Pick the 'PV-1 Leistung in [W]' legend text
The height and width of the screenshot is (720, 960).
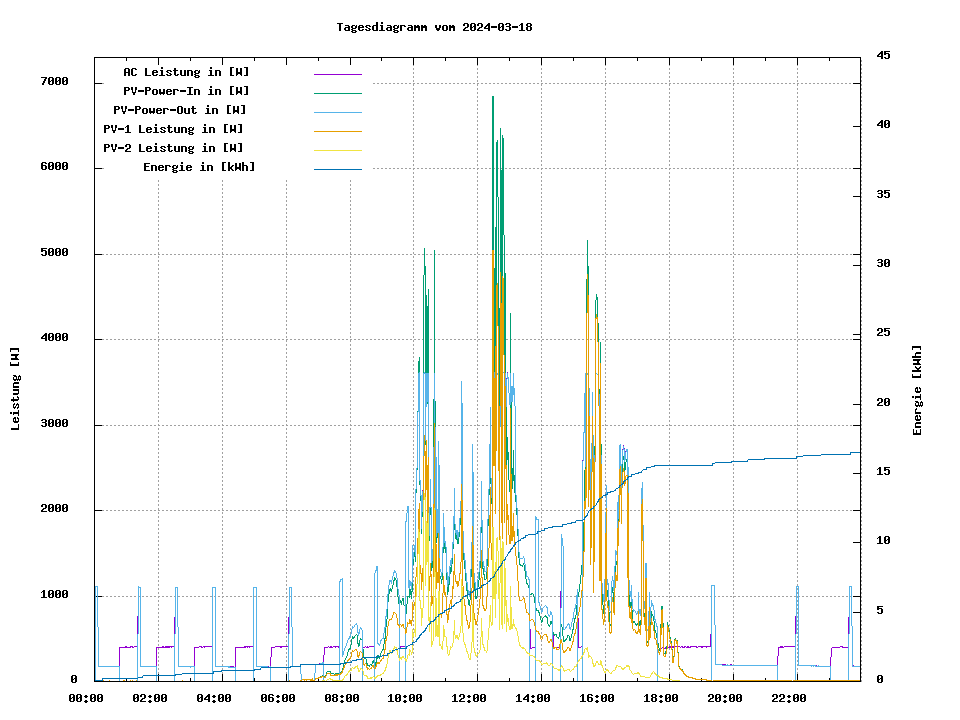[173, 129]
